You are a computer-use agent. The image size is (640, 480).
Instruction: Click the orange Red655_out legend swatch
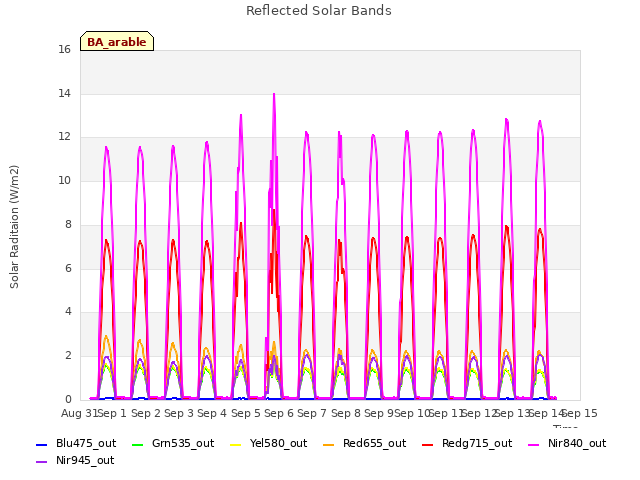329,444
